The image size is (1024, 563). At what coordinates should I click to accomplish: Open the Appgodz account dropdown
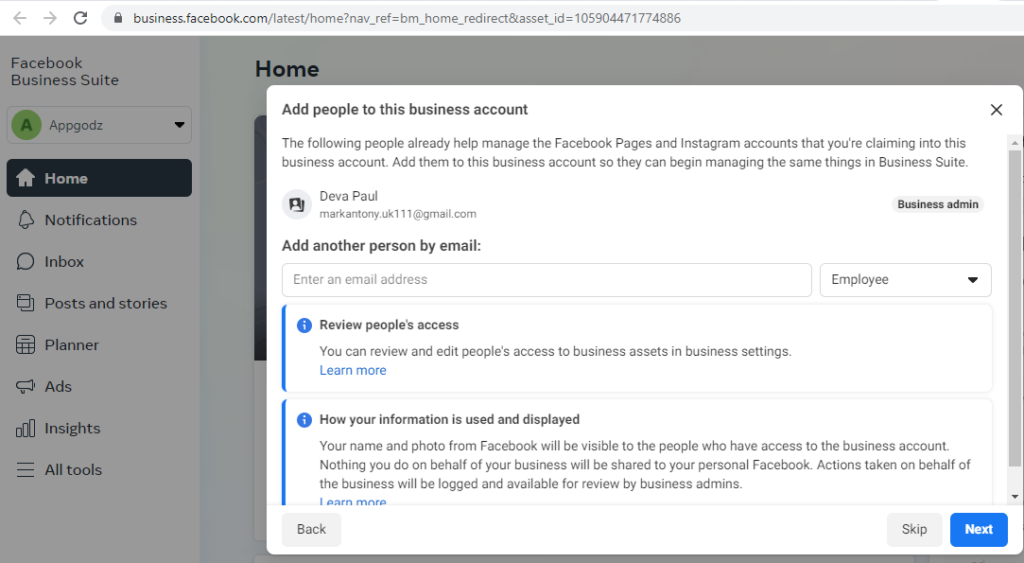point(99,125)
